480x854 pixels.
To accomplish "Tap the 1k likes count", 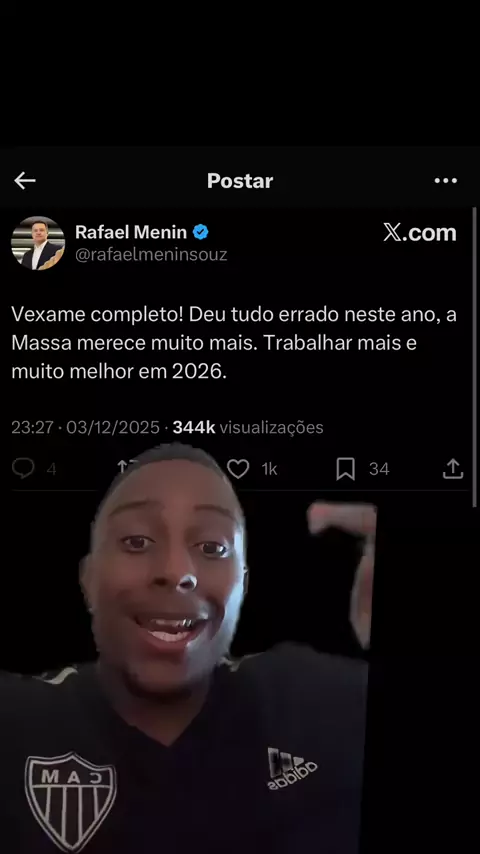I will pos(269,469).
